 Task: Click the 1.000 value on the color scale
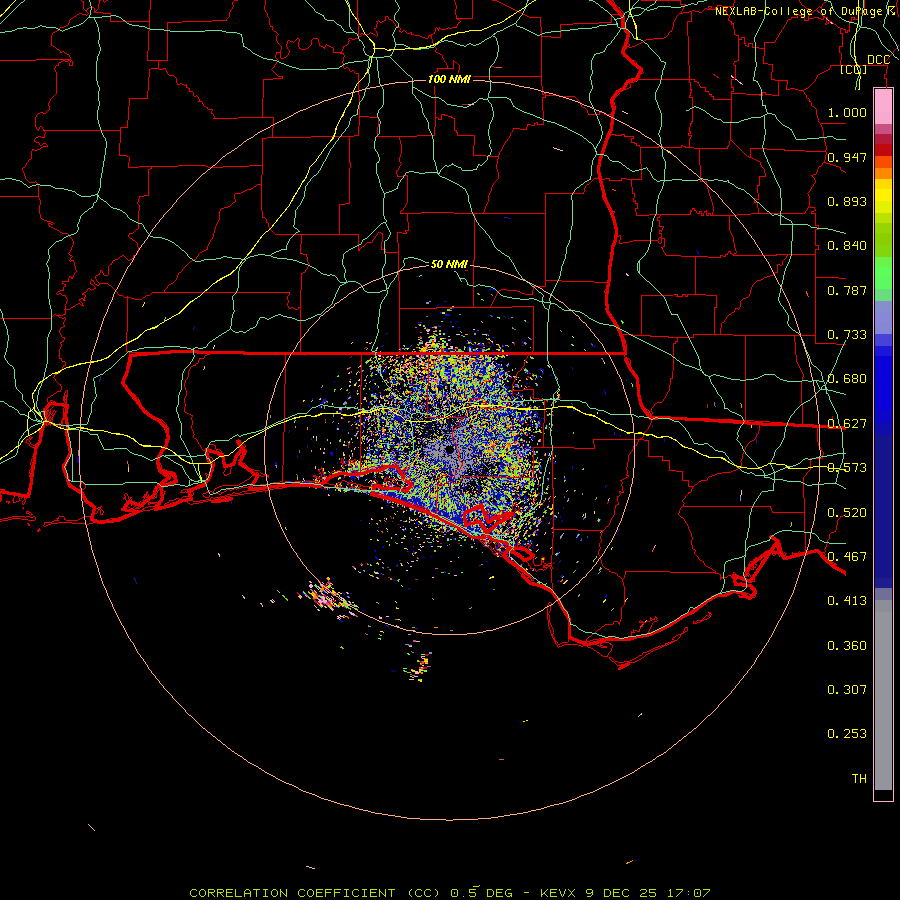pyautogui.click(x=847, y=112)
